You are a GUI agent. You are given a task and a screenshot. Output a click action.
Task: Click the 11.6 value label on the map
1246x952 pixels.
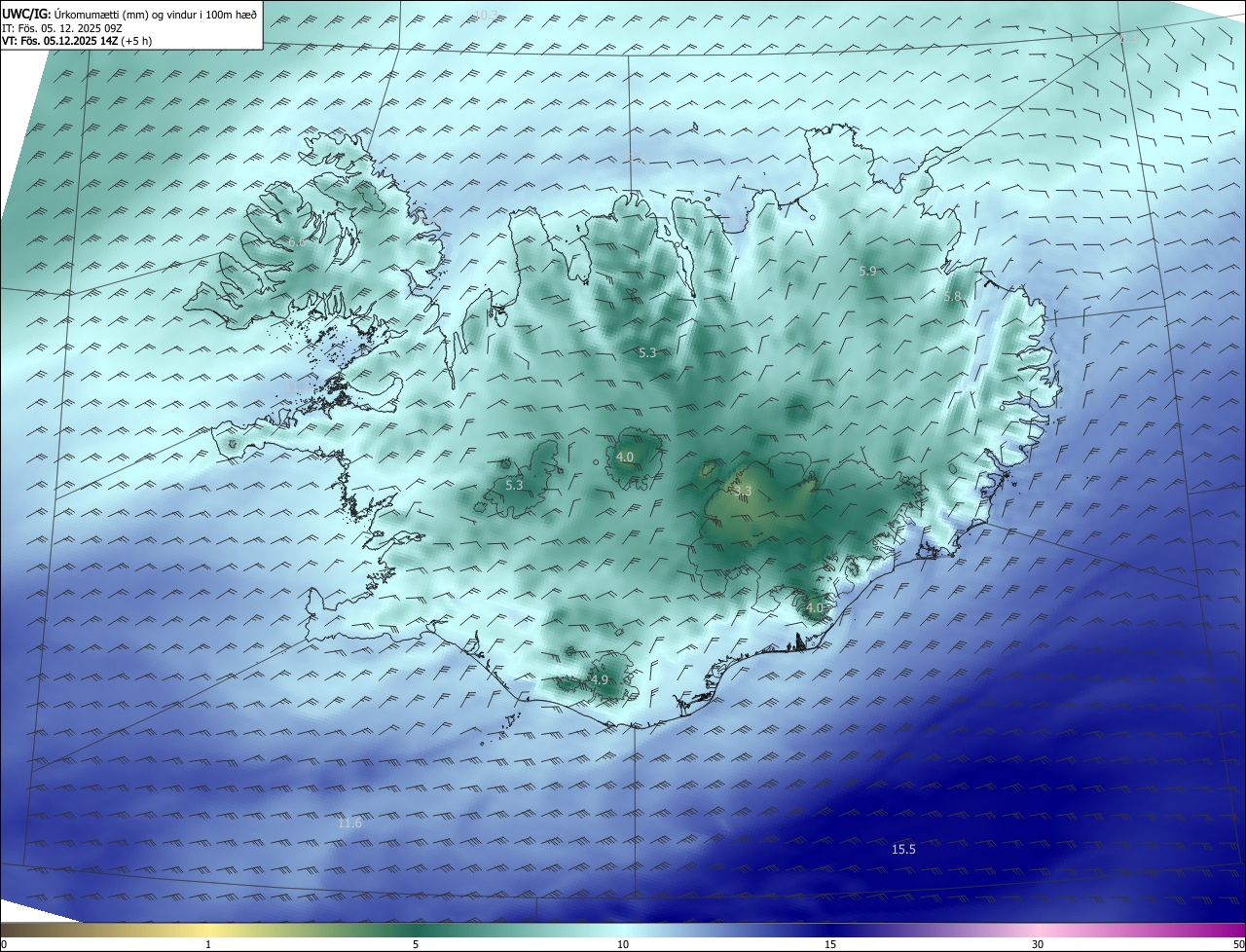349,824
